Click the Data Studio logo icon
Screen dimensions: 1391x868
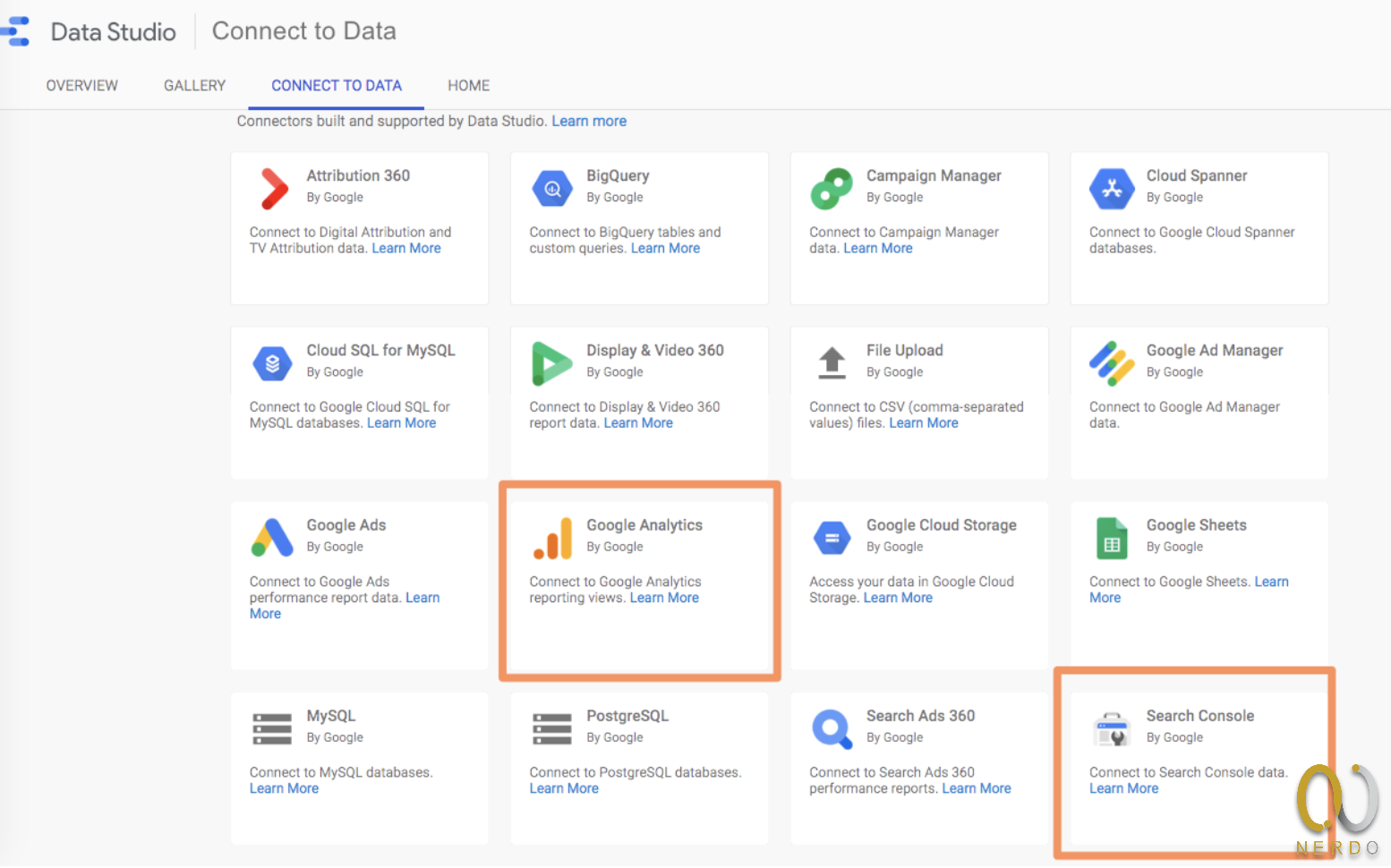pyautogui.click(x=14, y=31)
